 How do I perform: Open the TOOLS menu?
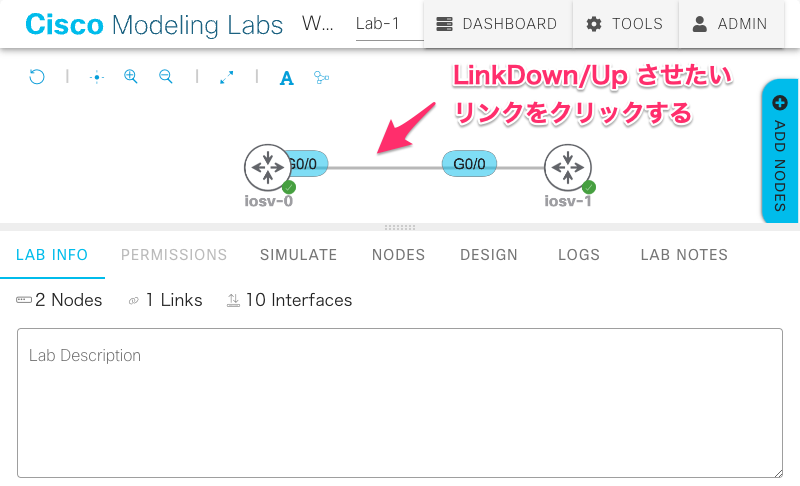click(x=626, y=24)
